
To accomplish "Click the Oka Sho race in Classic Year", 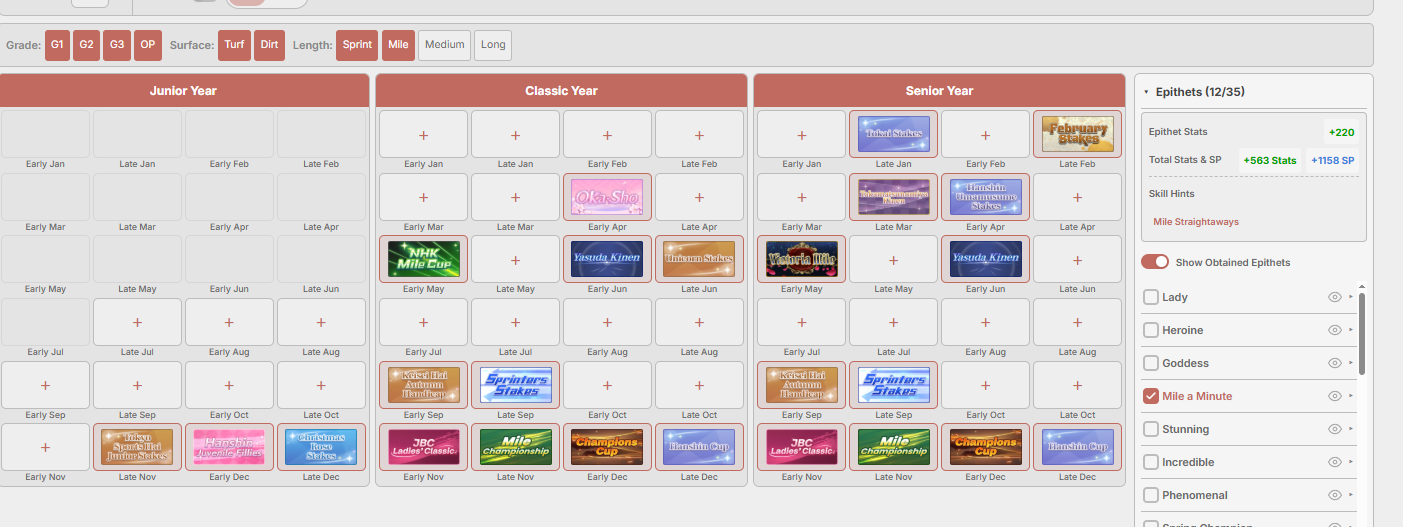I will (x=607, y=197).
